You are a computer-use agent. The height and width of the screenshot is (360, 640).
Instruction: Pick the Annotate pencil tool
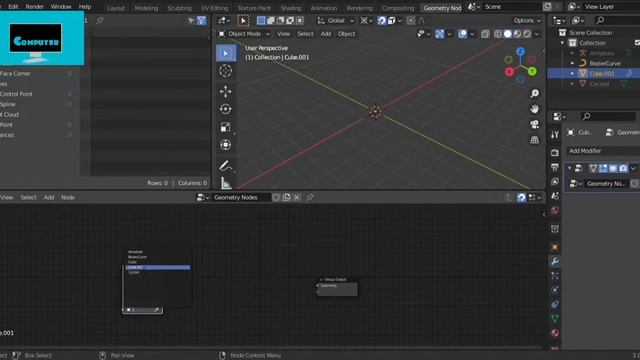226,165
